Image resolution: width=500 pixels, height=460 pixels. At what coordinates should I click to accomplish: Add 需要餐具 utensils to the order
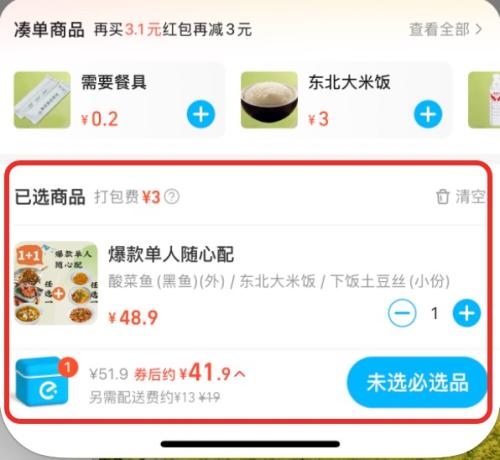201,114
